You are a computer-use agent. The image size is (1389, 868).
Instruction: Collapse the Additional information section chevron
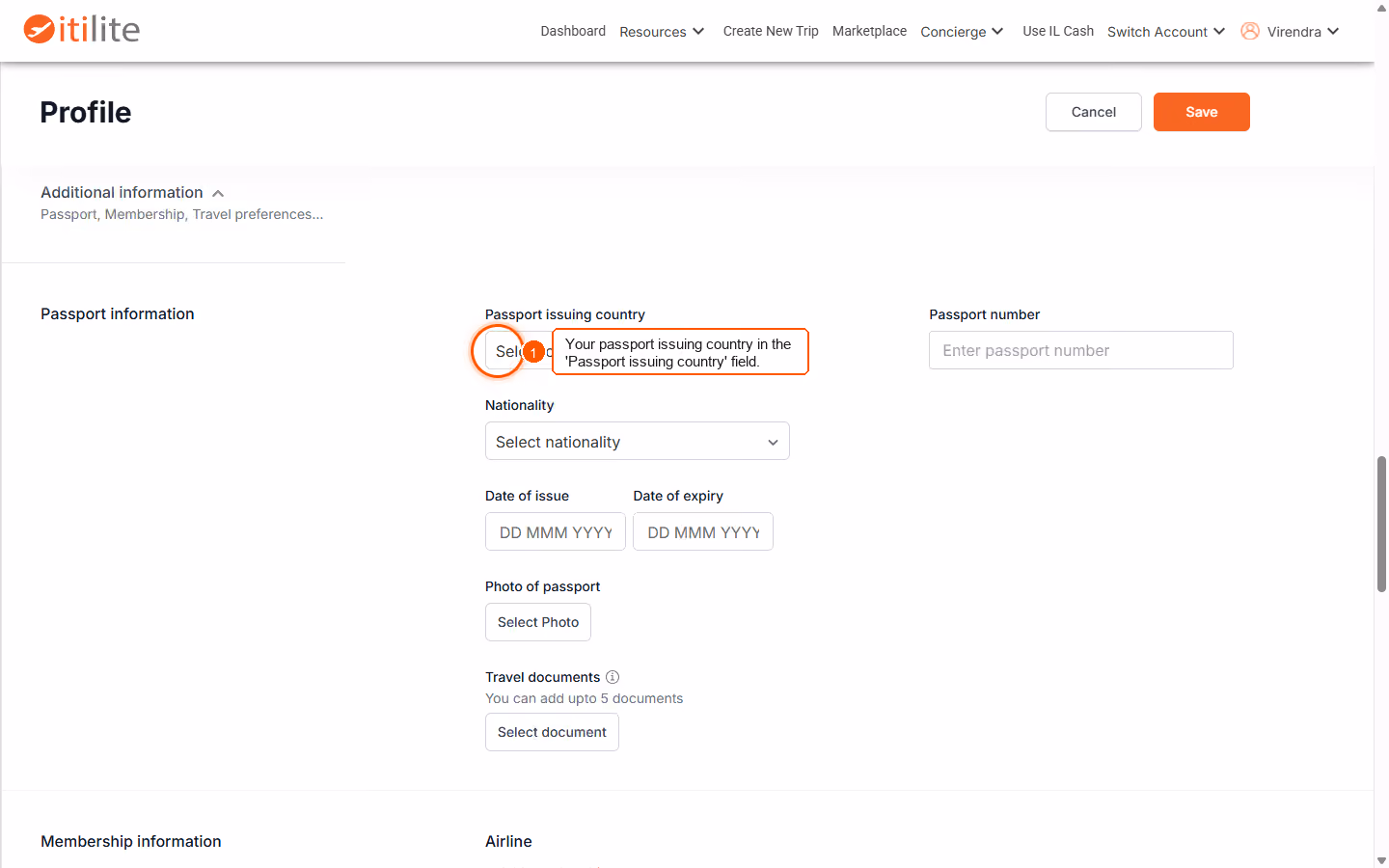coord(218,193)
